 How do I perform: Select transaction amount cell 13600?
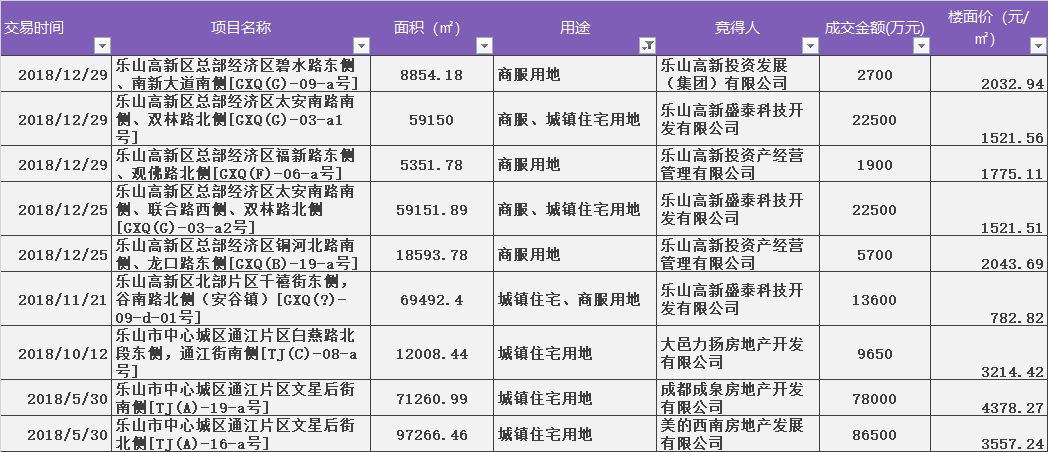click(x=875, y=299)
